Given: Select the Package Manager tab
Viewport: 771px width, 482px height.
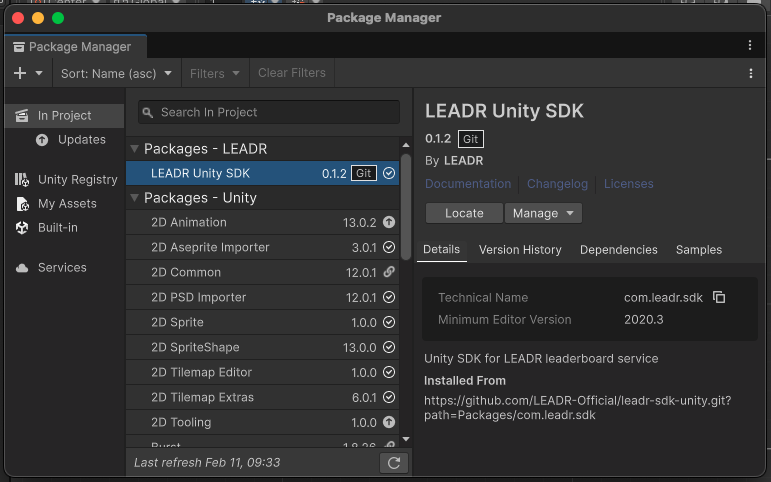Looking at the screenshot, I should 75,47.
